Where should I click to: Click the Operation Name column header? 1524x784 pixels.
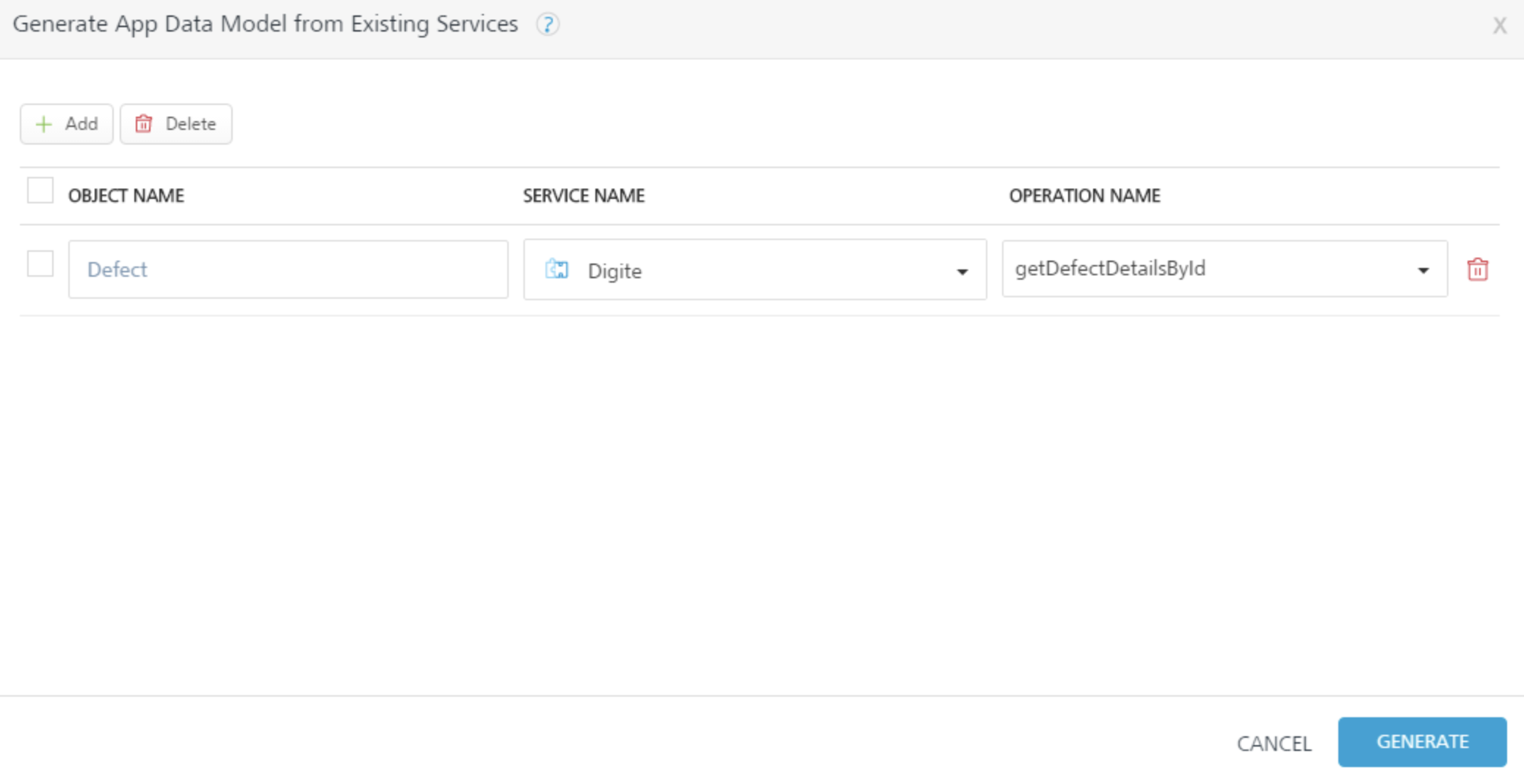1084,196
